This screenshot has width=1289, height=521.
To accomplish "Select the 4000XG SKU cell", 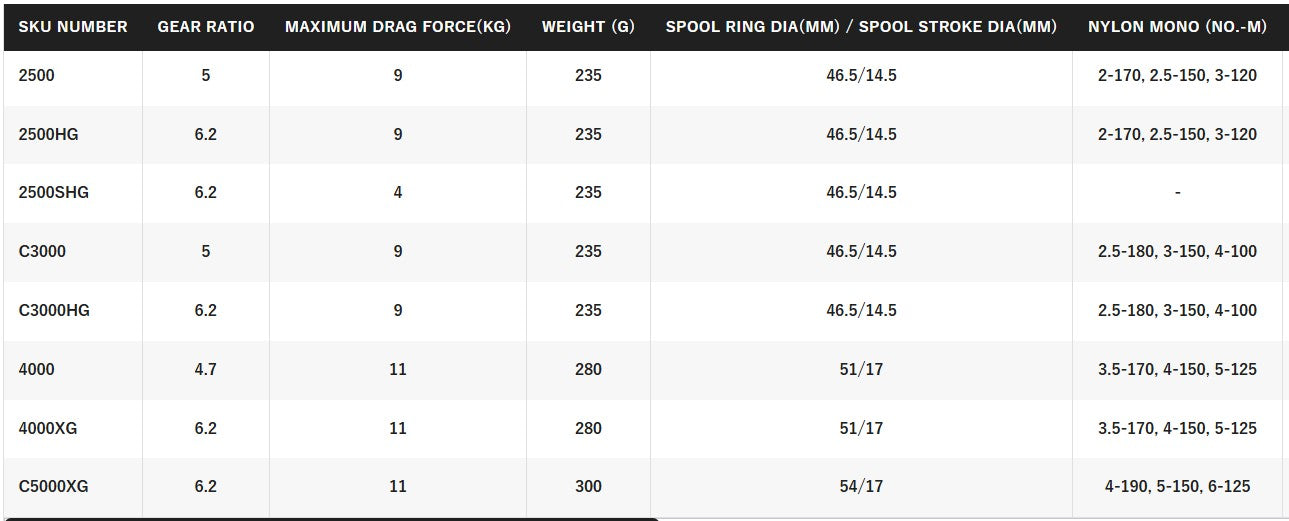I will (48, 428).
